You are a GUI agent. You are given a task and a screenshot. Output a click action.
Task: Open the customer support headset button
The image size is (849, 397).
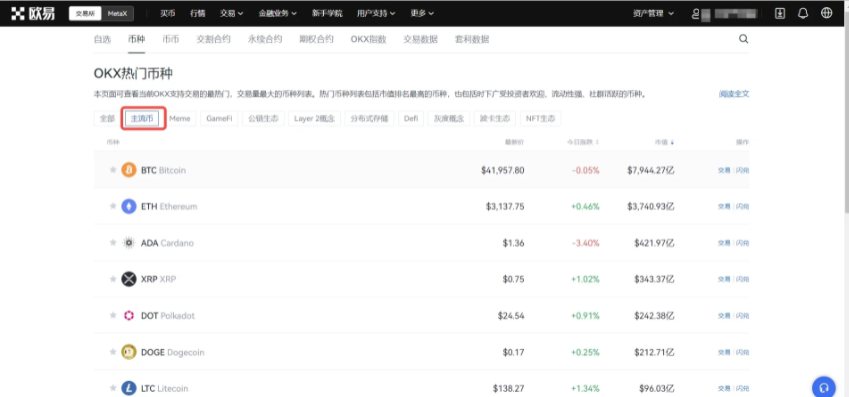(824, 387)
